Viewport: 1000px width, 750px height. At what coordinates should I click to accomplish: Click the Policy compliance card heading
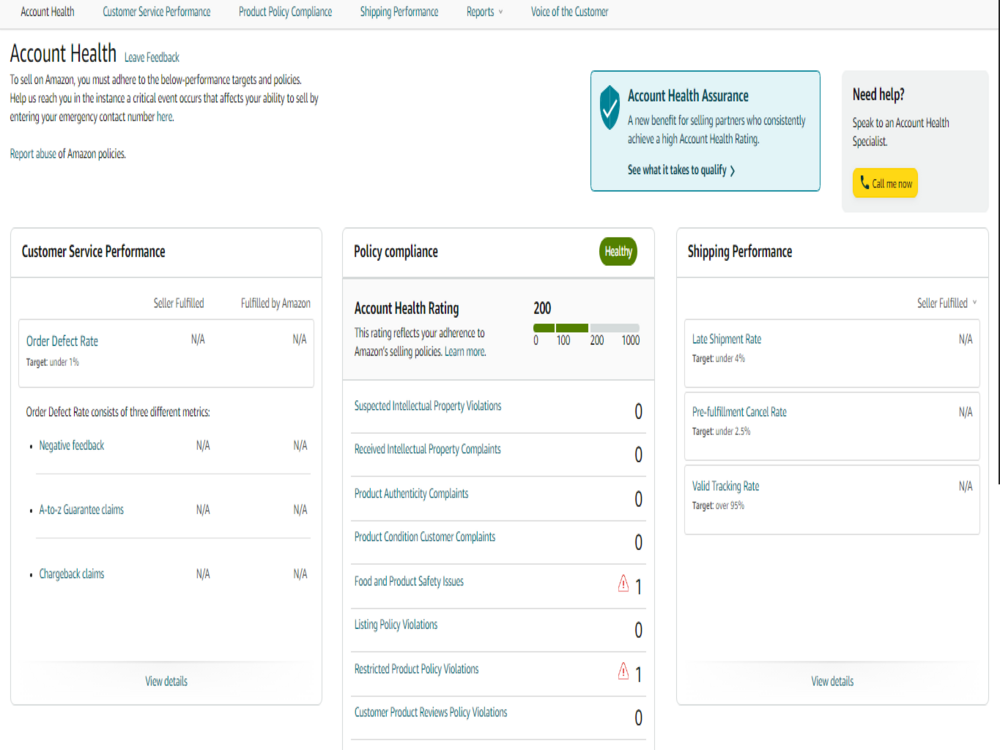tap(396, 251)
